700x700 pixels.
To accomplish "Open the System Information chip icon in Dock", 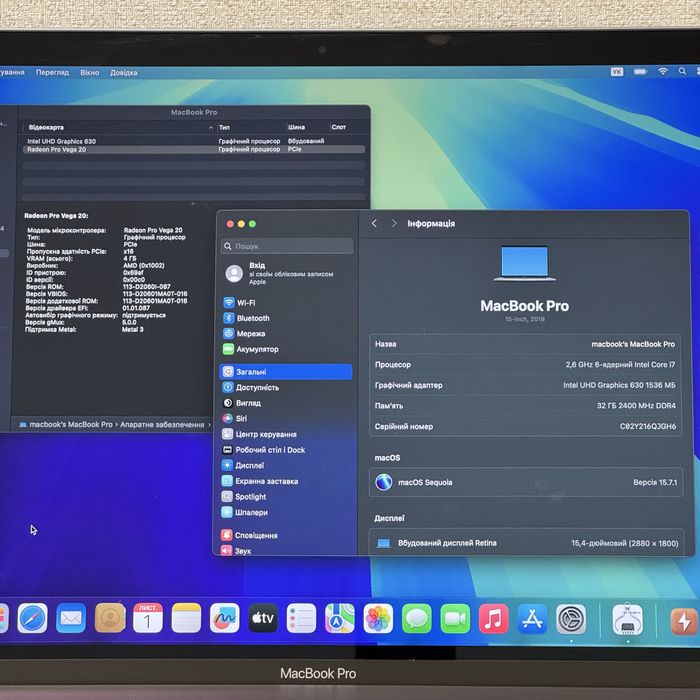I will 627,619.
